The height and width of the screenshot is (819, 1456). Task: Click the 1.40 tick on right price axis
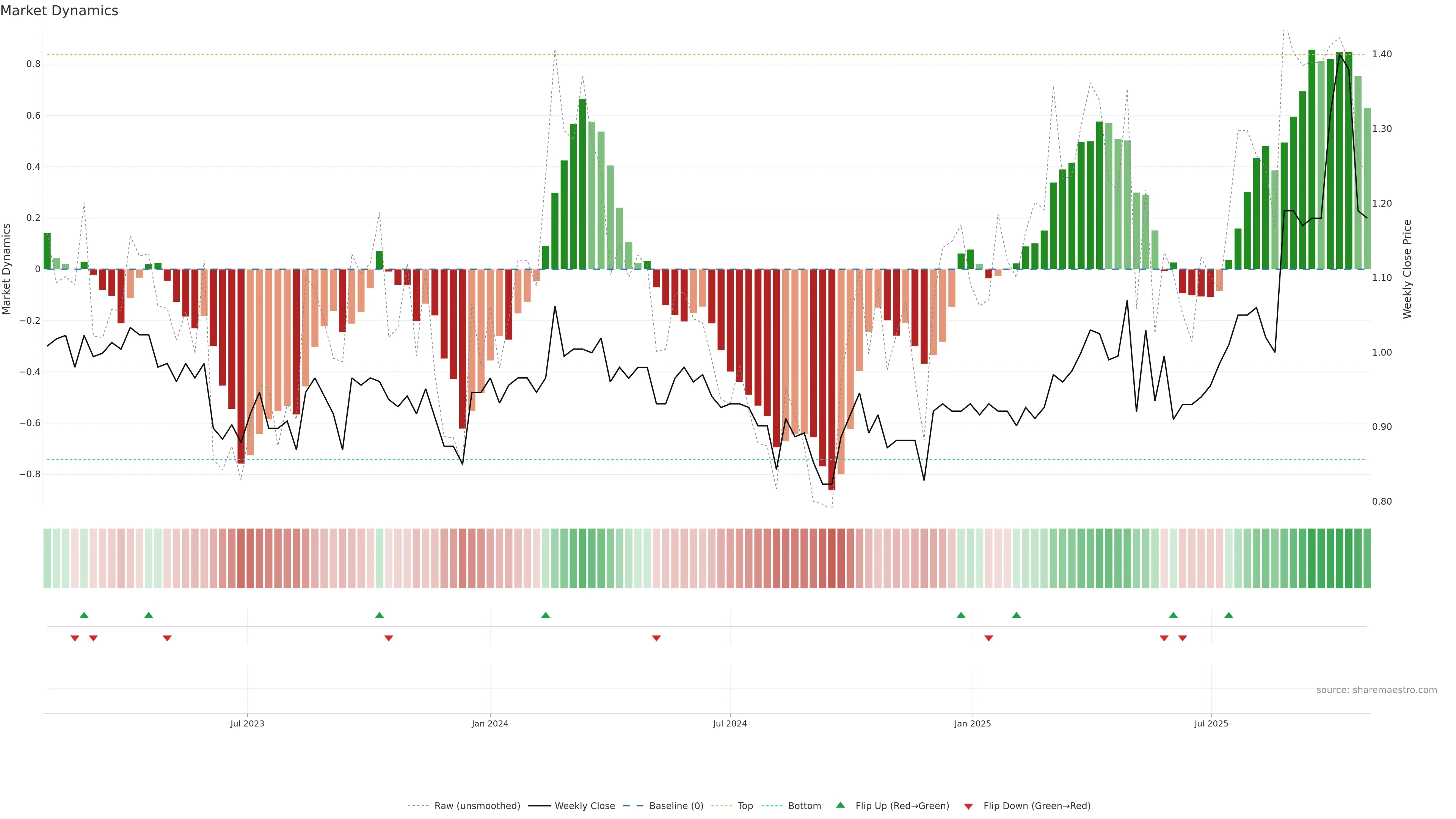click(1382, 54)
